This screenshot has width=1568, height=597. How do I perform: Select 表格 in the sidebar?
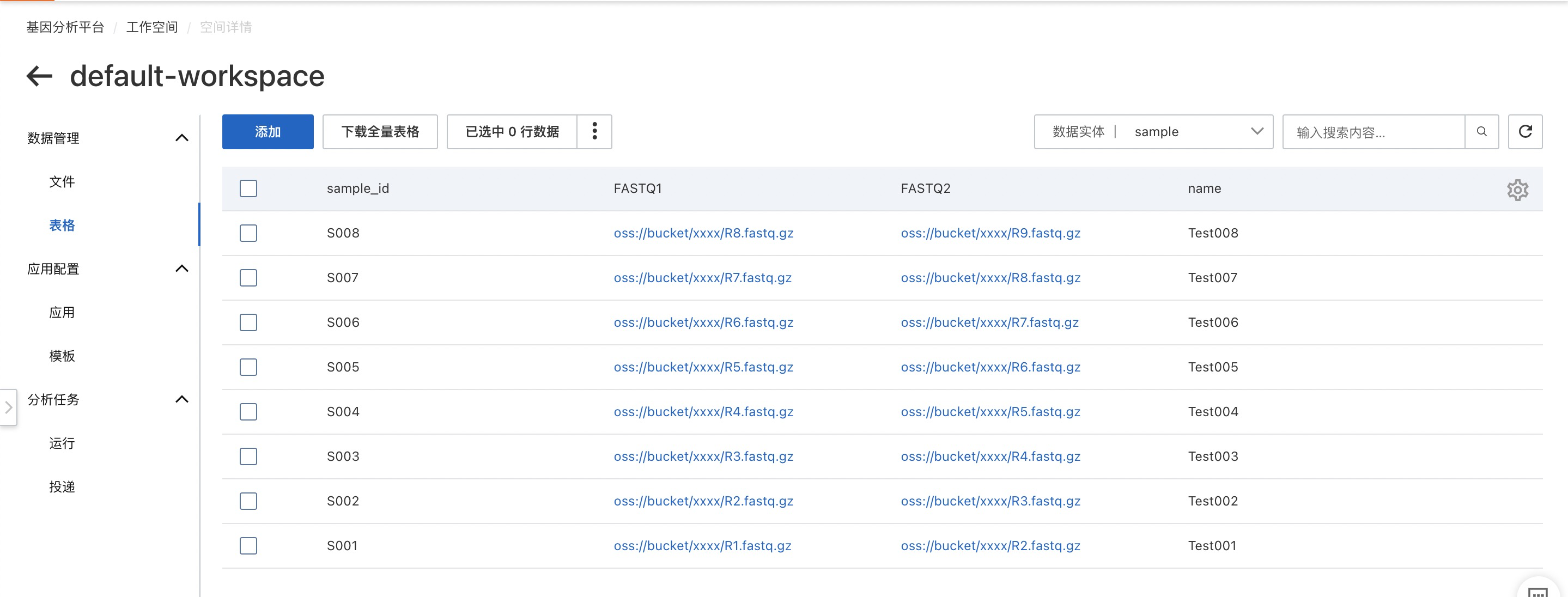tap(62, 225)
